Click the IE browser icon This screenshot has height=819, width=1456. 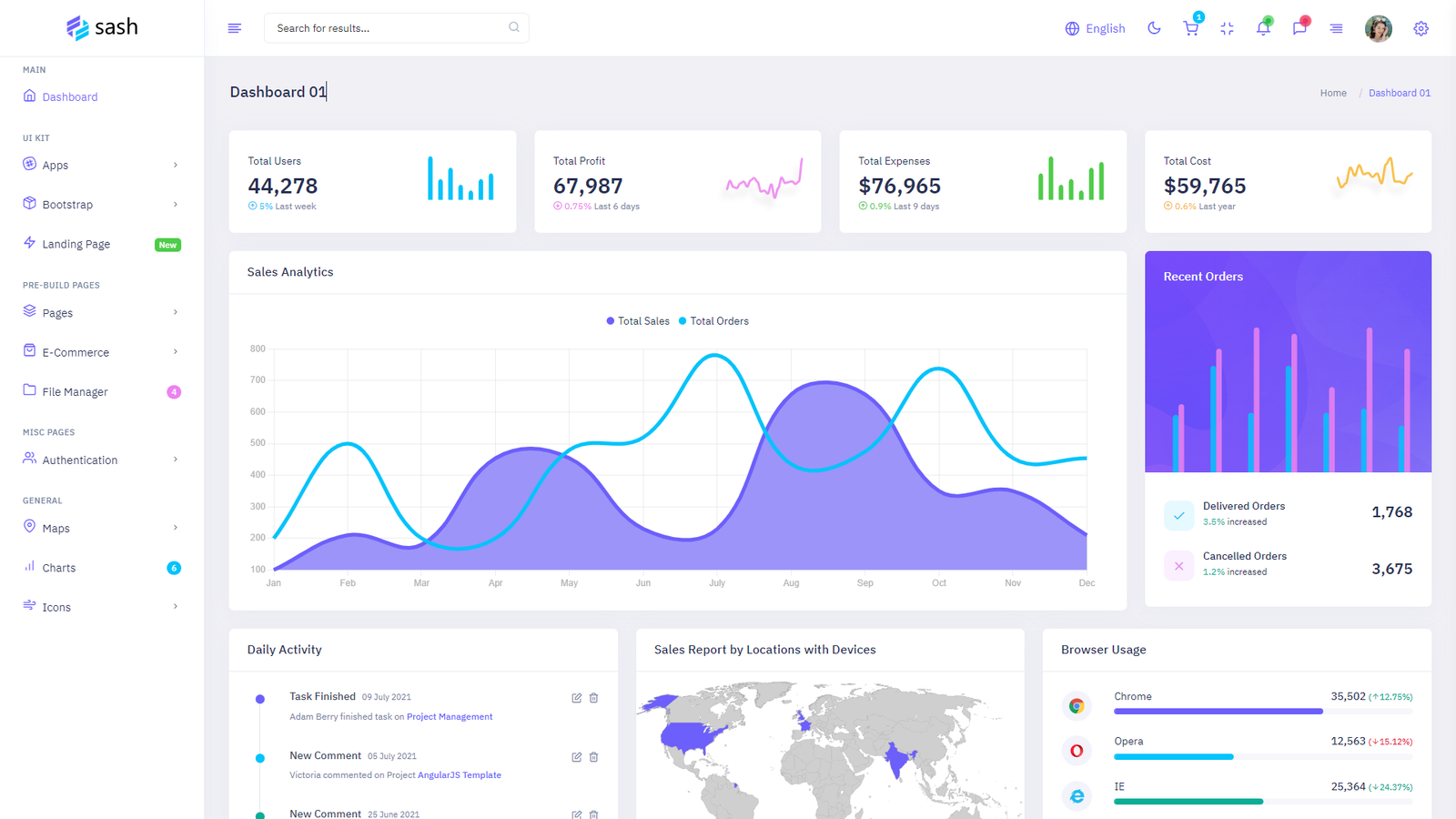1077,796
